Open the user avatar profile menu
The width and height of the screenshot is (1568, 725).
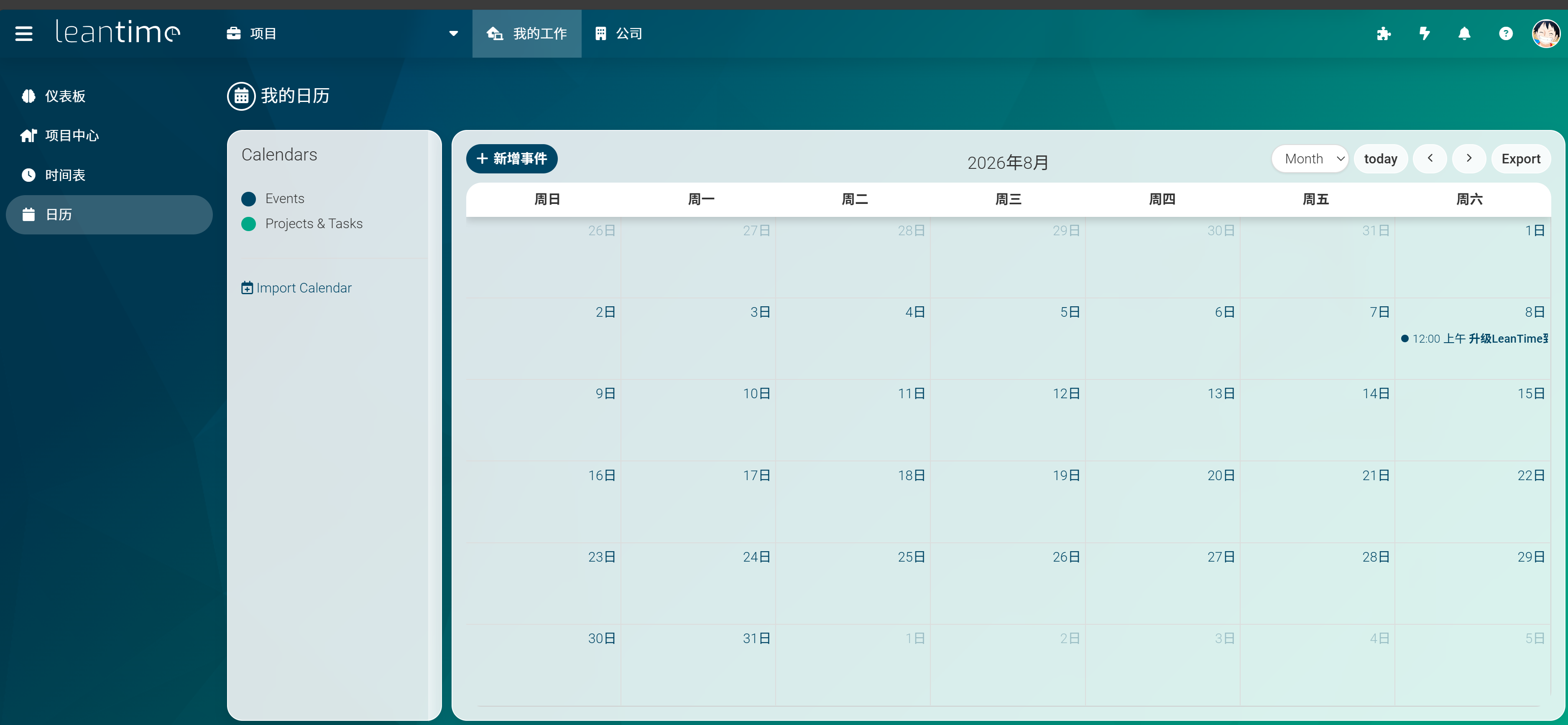1545,33
